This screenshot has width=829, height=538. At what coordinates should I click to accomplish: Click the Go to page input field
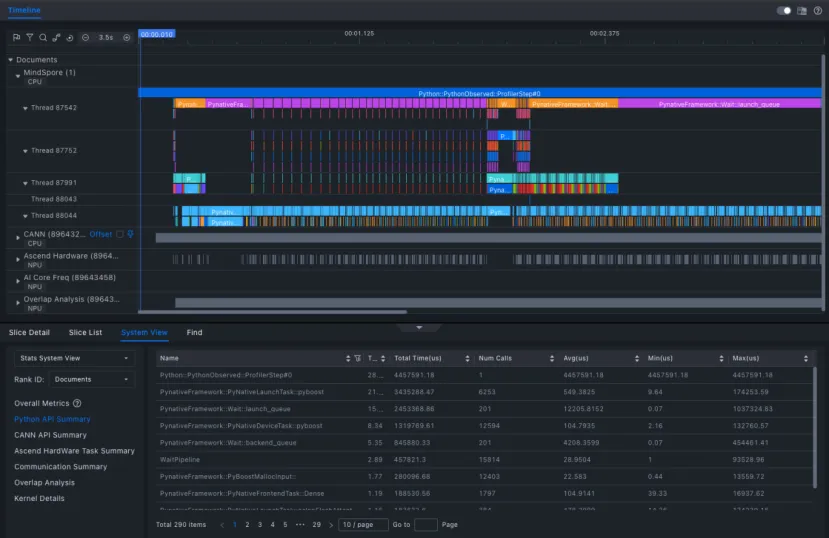425,524
